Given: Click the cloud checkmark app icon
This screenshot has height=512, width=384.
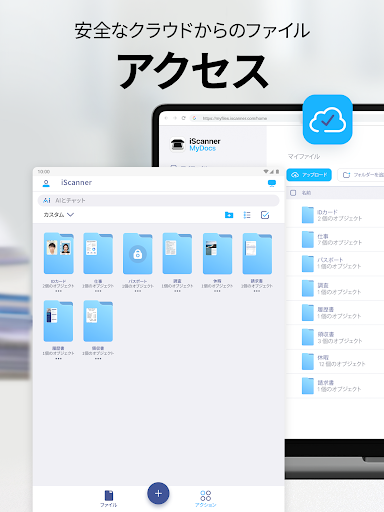Looking at the screenshot, I should point(328,120).
